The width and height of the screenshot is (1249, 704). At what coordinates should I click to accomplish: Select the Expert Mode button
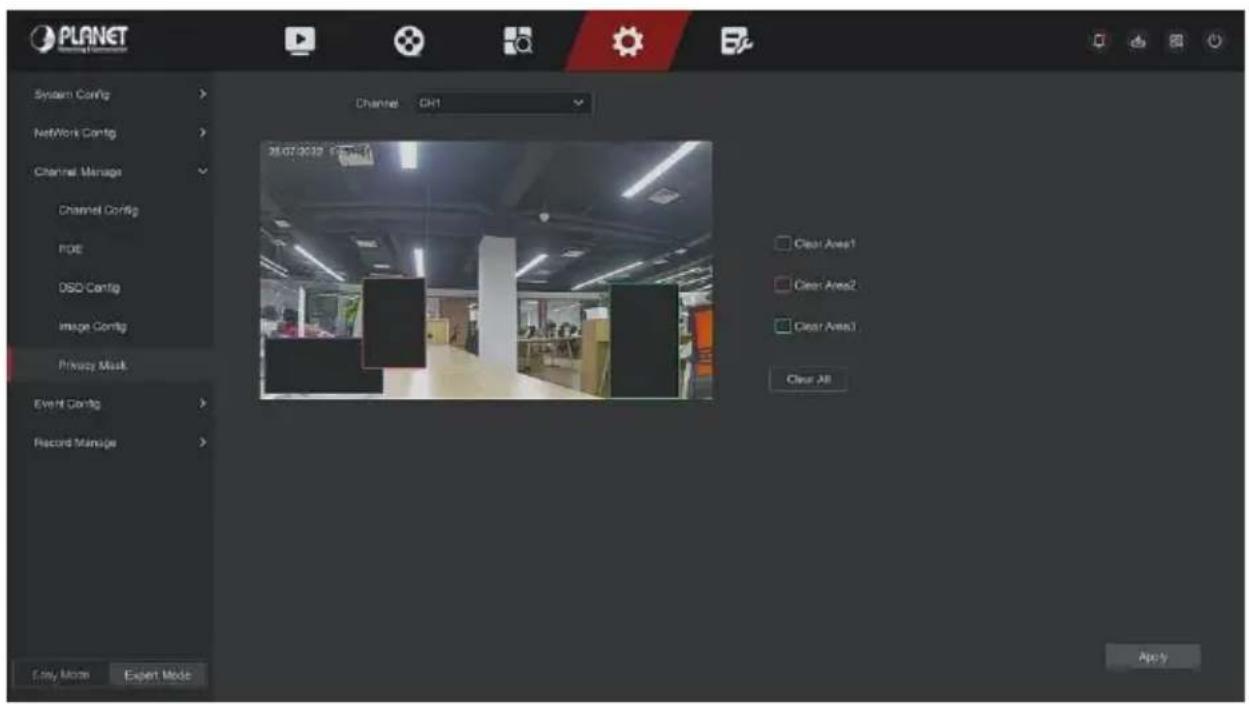click(x=157, y=675)
